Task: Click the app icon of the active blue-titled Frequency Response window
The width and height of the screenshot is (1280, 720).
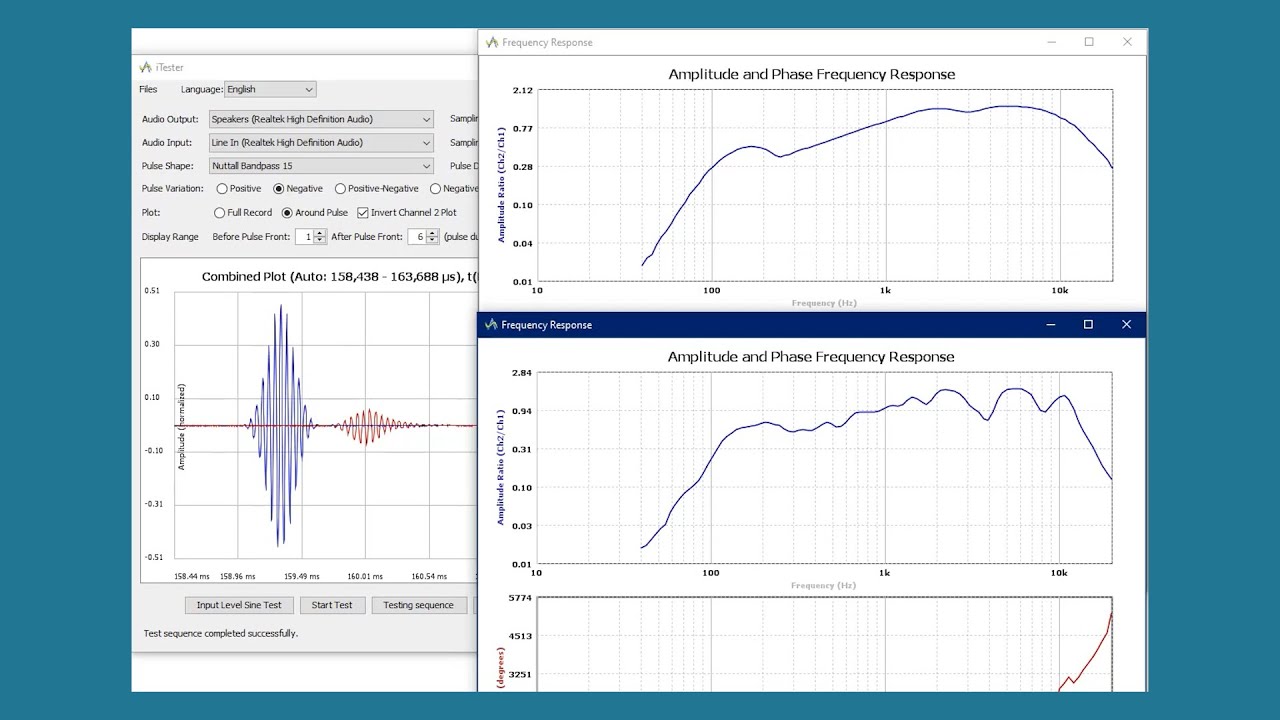Action: (491, 324)
